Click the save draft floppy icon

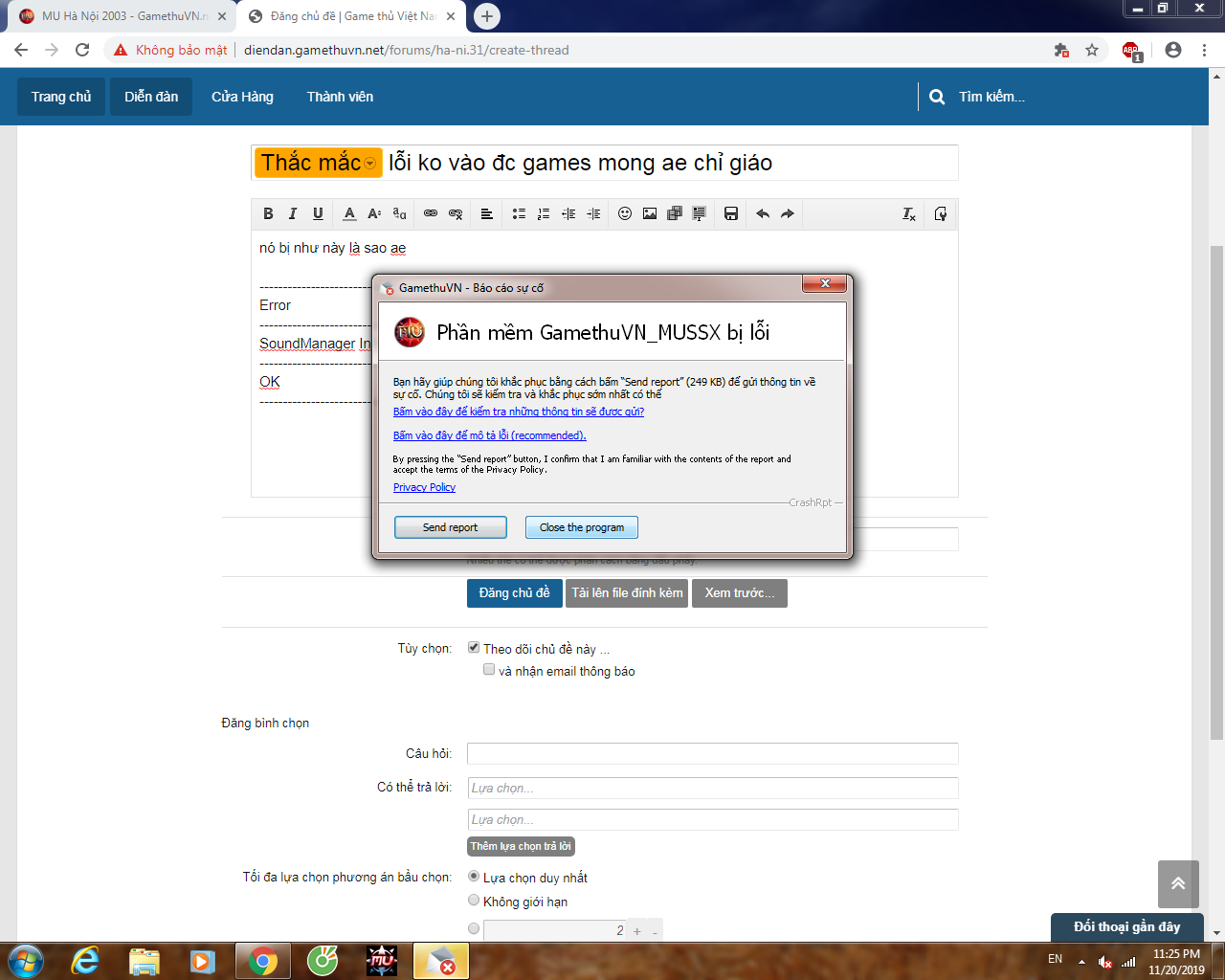tap(731, 213)
